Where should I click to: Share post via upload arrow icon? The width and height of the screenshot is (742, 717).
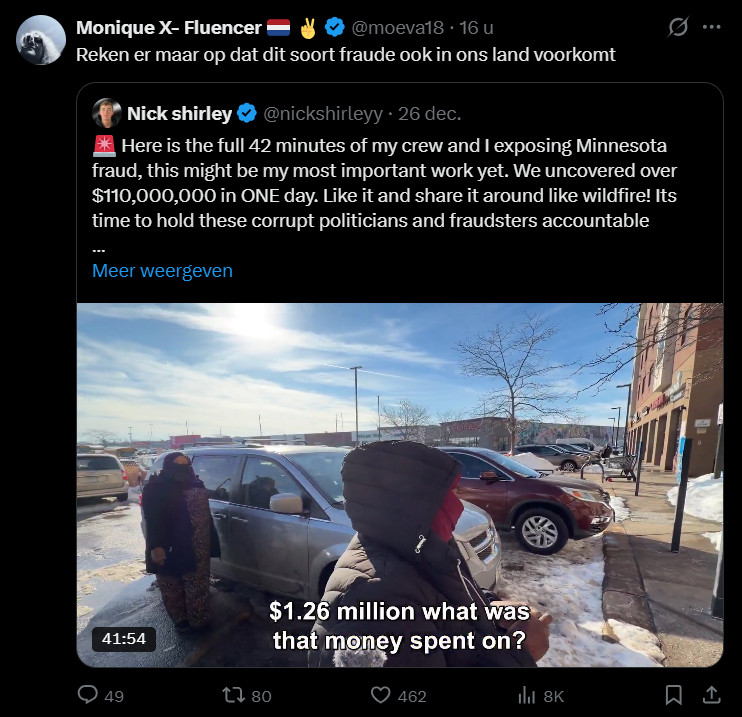point(711,695)
